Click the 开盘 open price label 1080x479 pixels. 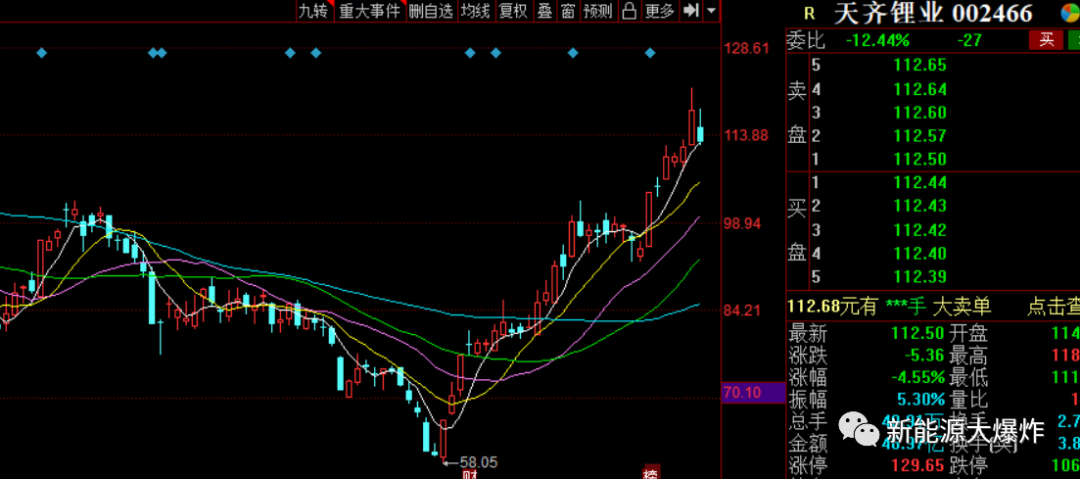pos(968,334)
